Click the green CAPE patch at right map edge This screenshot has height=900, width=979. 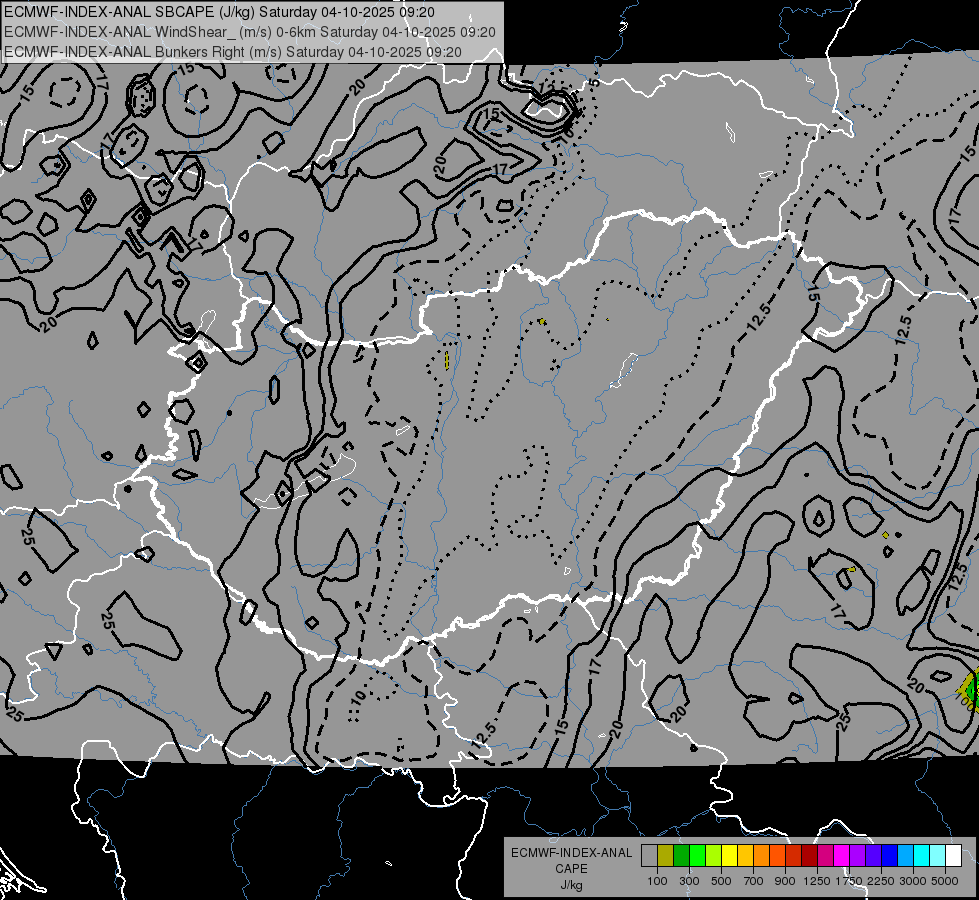(971, 688)
